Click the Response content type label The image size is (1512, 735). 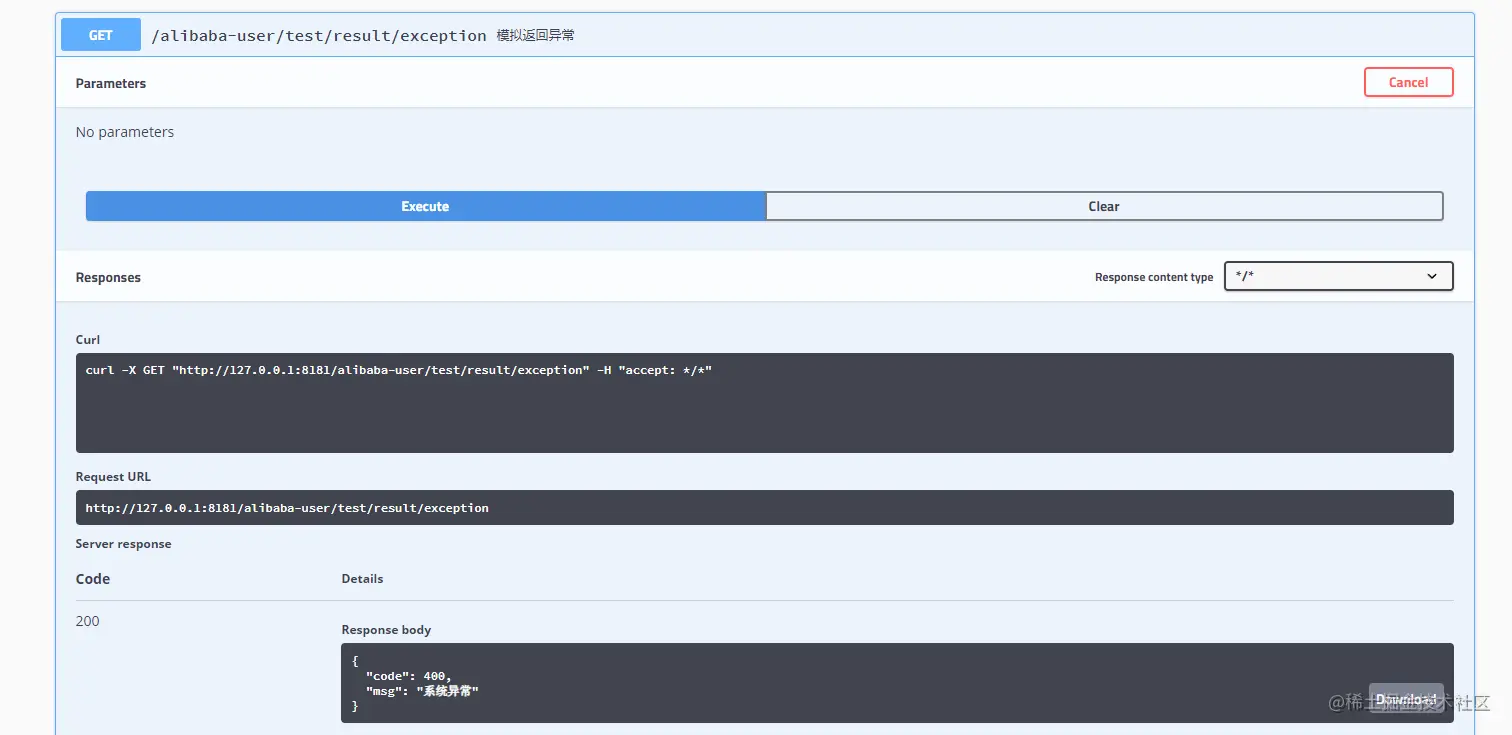[1154, 277]
